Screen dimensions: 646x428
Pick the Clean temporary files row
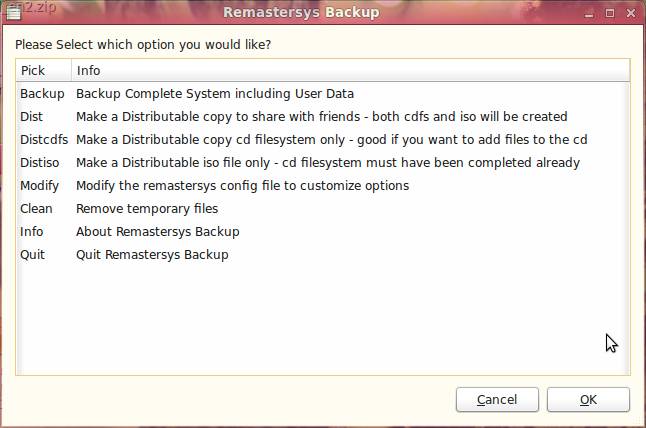(323, 209)
